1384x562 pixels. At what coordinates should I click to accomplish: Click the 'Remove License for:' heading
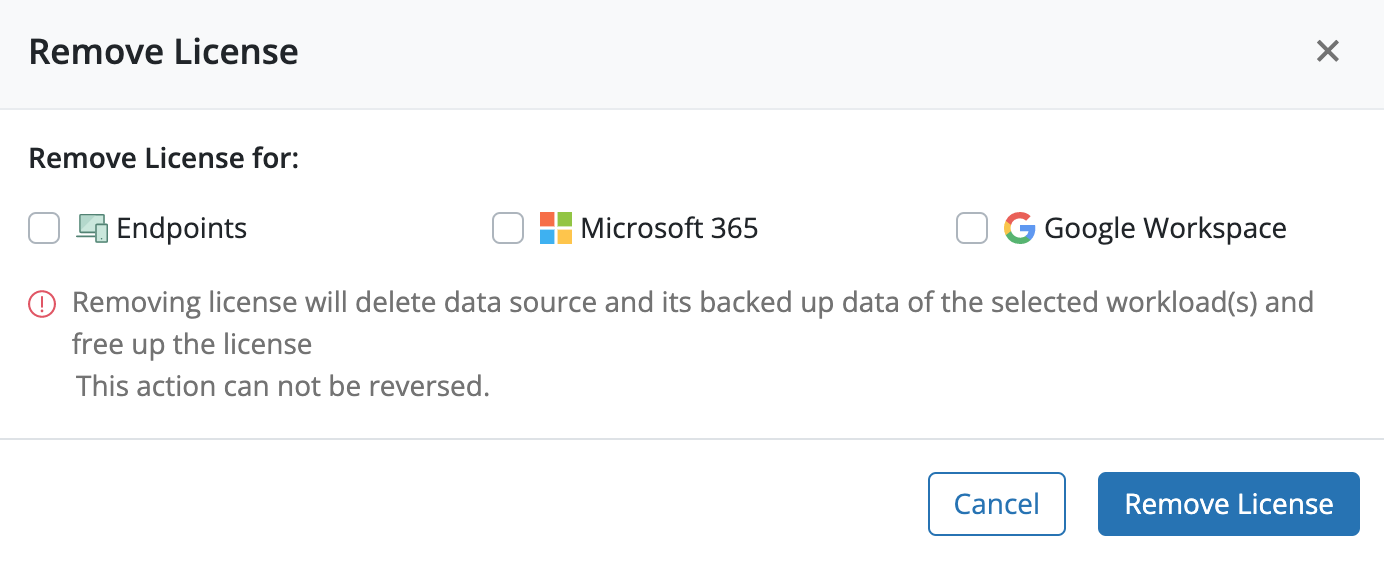click(x=164, y=158)
